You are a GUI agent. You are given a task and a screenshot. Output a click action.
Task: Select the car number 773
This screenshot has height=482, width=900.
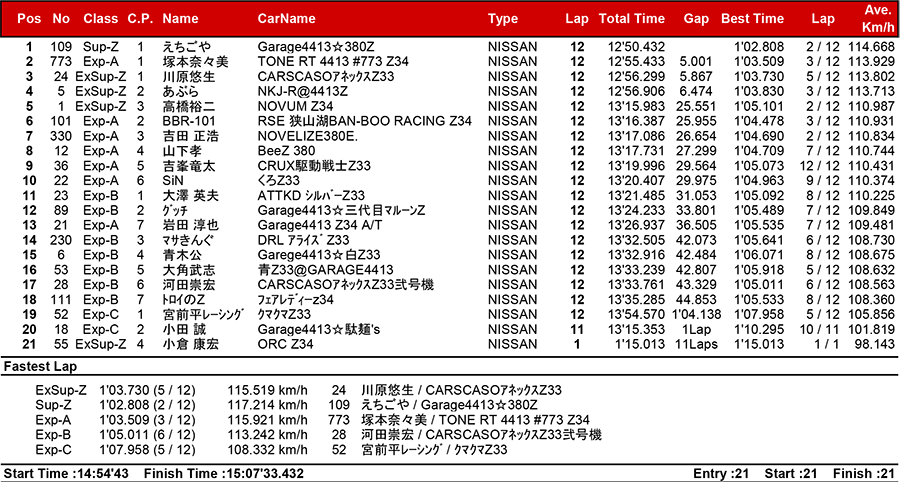pos(60,62)
